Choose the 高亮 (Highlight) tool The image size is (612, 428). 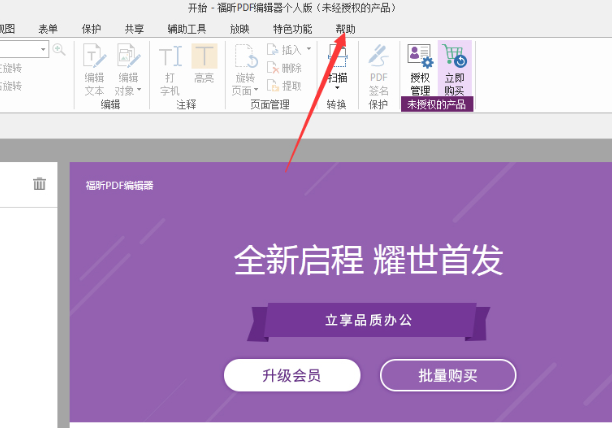pos(204,65)
